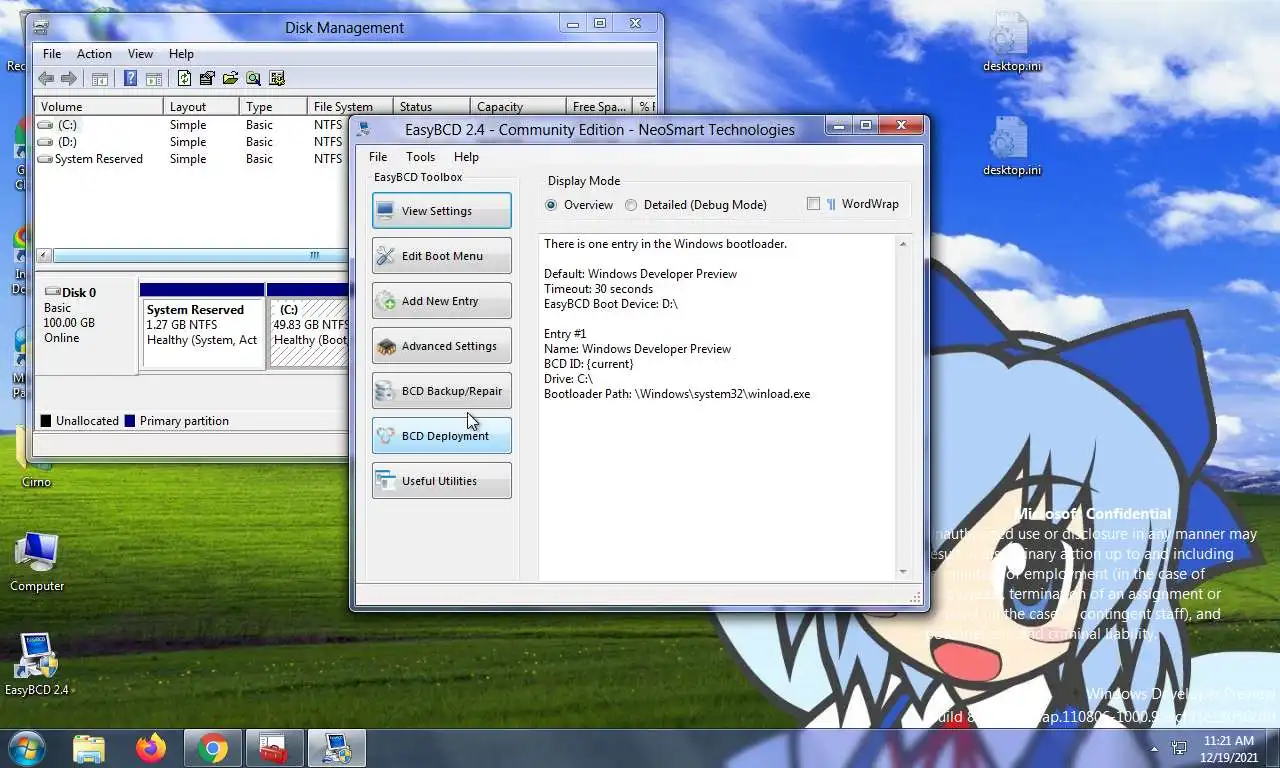The image size is (1280, 768).
Task: Open Advanced Settings in EasyBCD
Action: 442,346
